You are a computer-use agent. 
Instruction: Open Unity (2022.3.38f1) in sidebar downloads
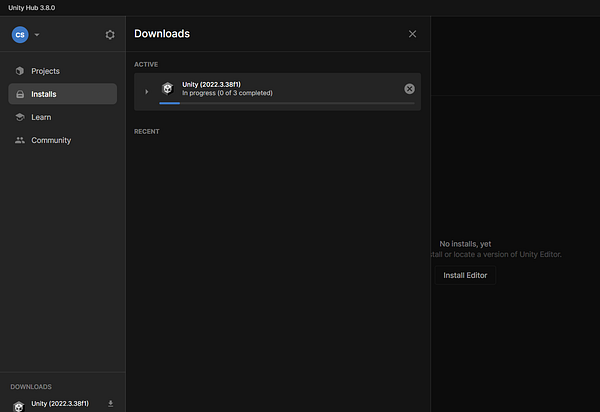[60, 404]
